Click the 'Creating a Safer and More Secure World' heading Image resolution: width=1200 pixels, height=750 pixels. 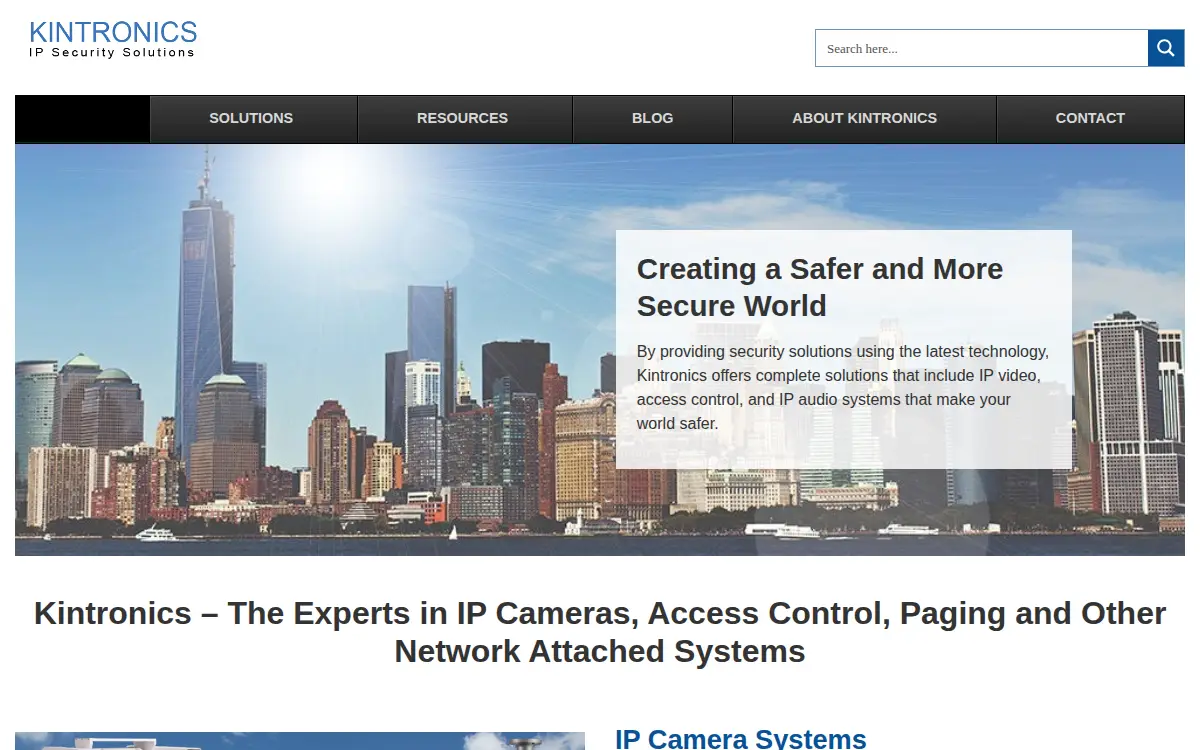pos(820,287)
